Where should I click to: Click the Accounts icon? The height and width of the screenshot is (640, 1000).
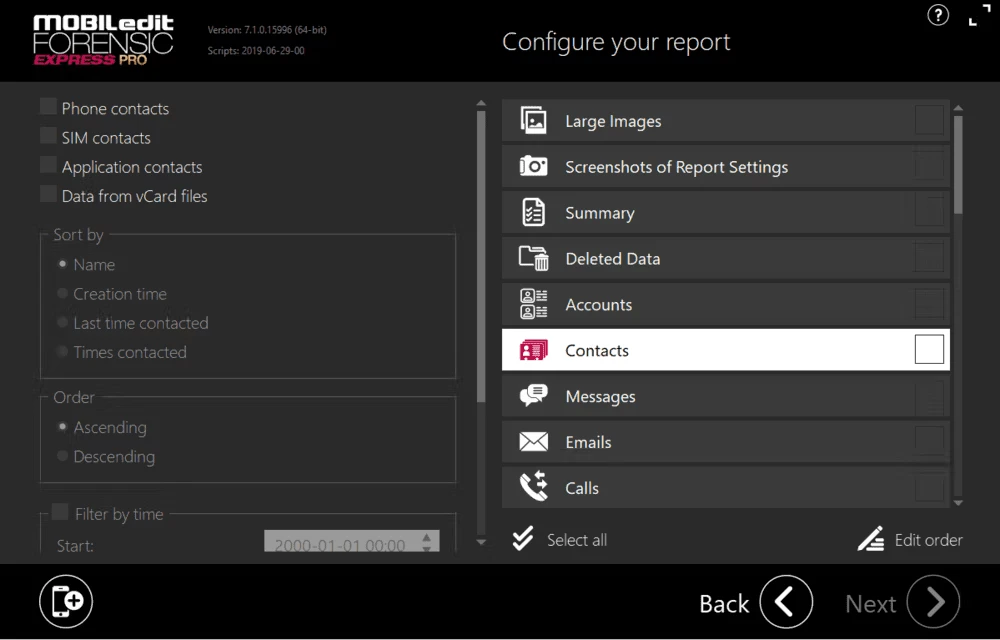coord(533,305)
